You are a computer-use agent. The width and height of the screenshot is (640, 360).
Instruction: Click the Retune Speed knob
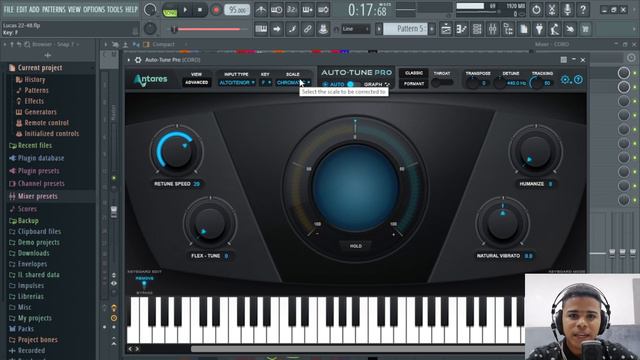(176, 151)
